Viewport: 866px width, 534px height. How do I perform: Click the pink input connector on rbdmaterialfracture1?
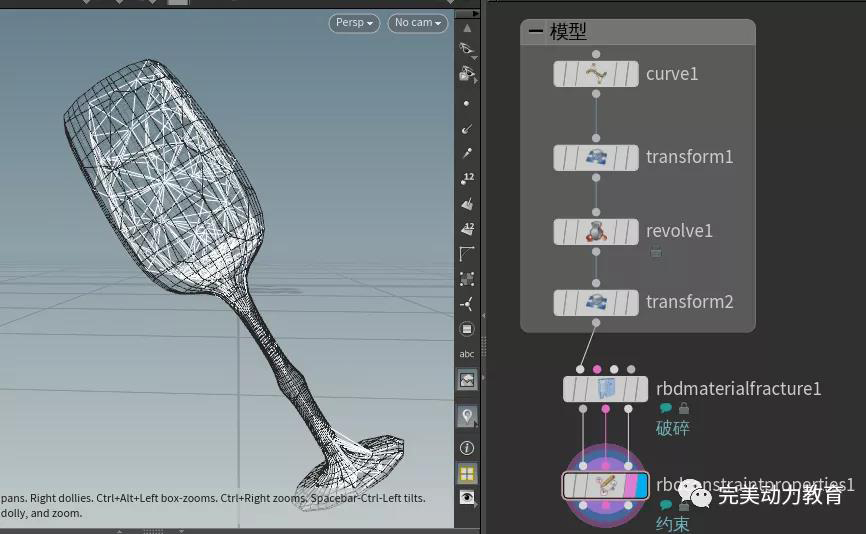tap(597, 370)
